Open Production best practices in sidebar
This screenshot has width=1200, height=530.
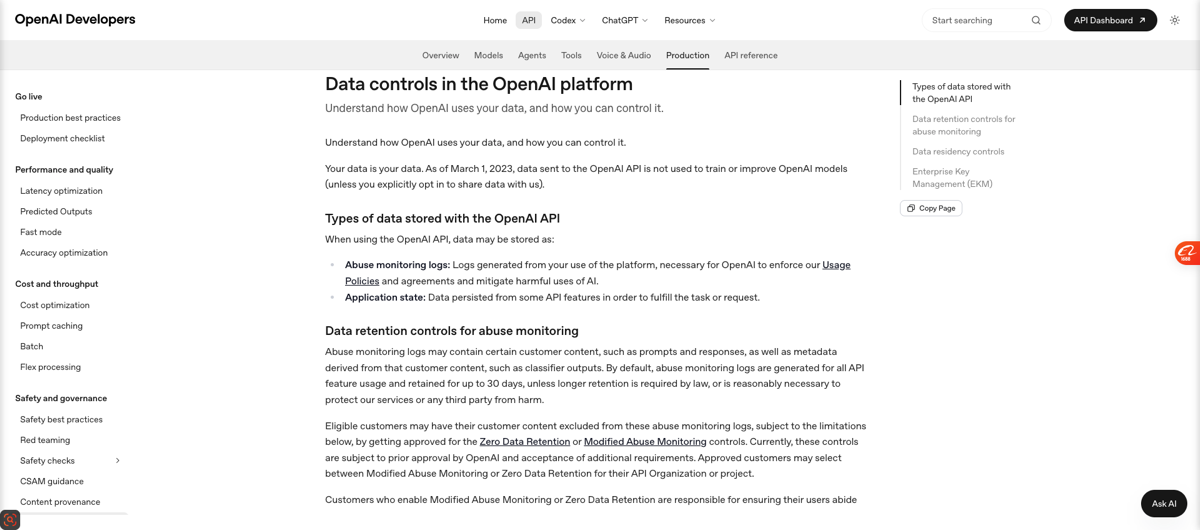(70, 118)
